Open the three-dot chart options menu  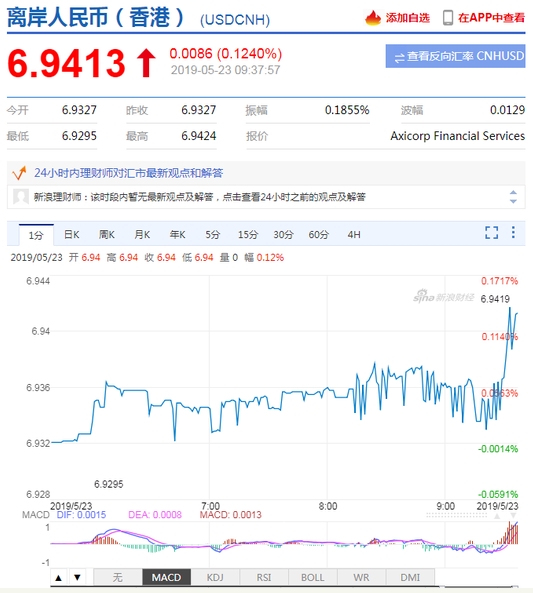[513, 232]
